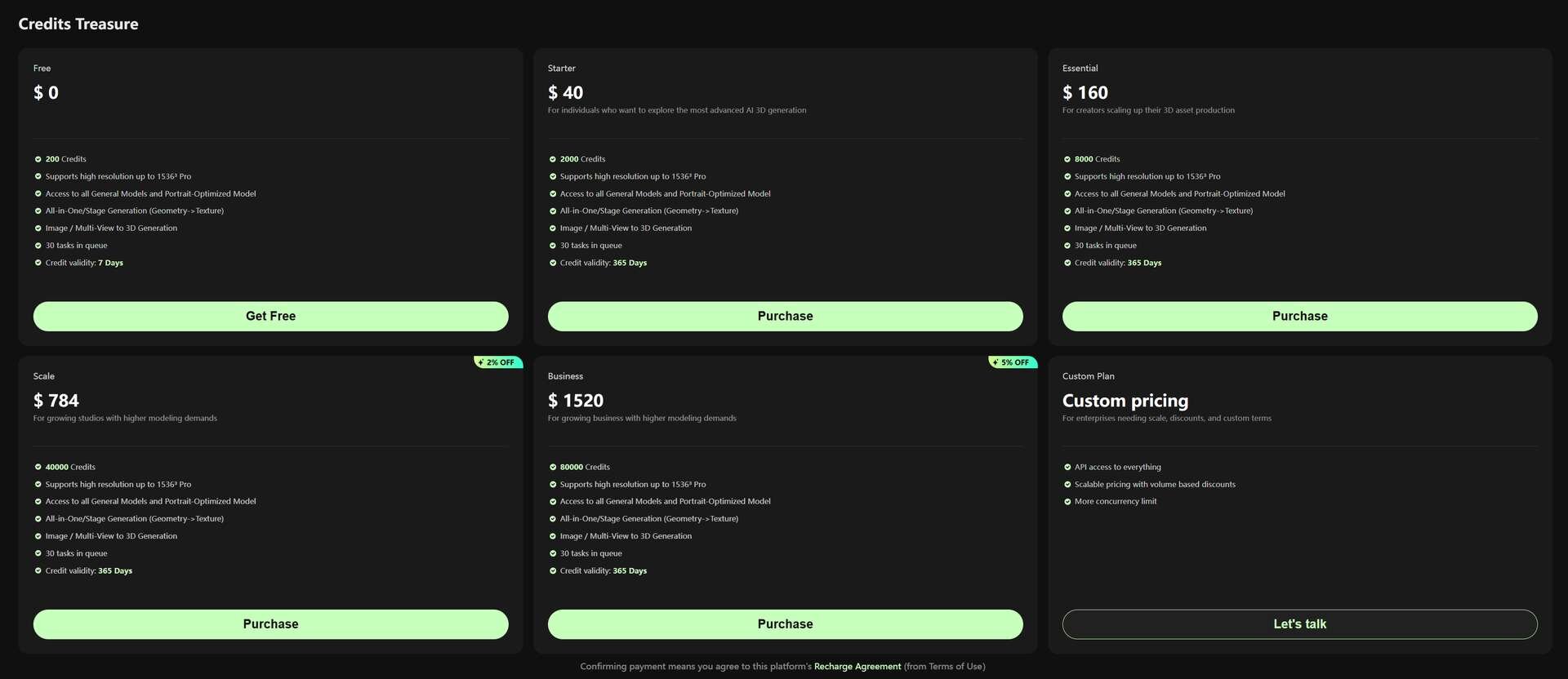Click the Credits Treasure heading
Screen dimensions: 1568x679
[x=78, y=24]
